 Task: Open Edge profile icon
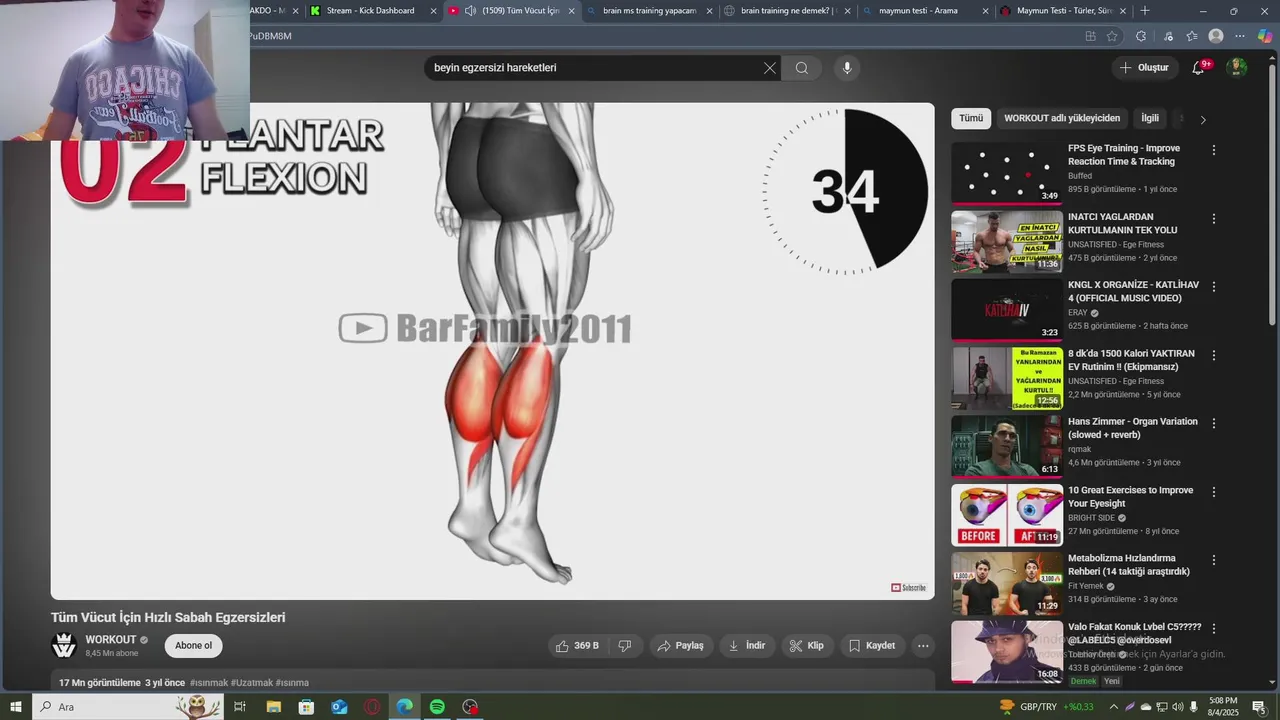point(1216,36)
